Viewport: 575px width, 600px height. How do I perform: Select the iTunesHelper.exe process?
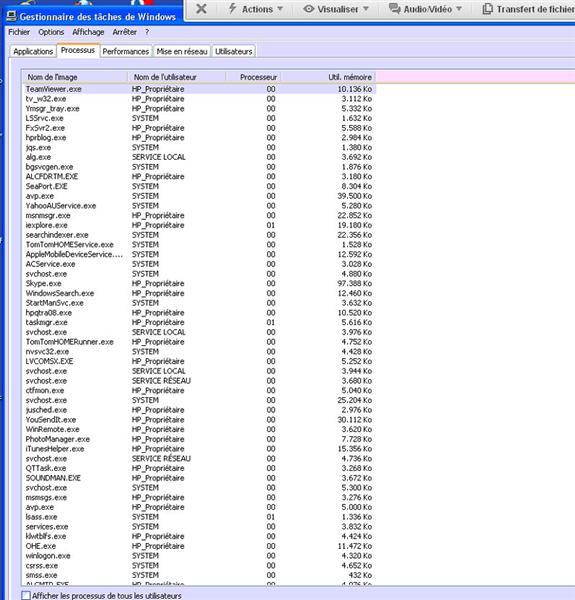tap(199, 449)
